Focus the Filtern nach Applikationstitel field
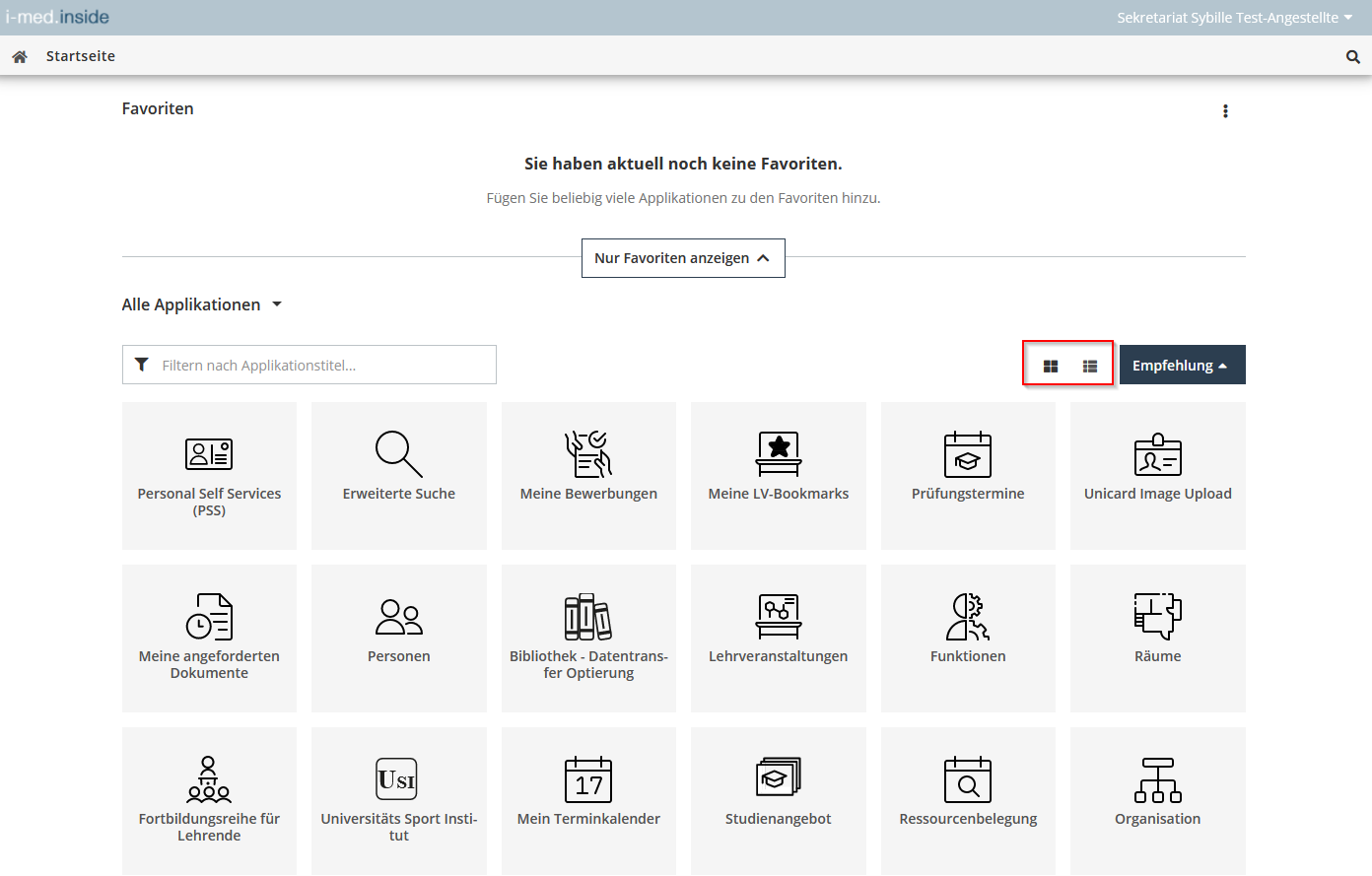The width and height of the screenshot is (1372, 876). point(309,365)
